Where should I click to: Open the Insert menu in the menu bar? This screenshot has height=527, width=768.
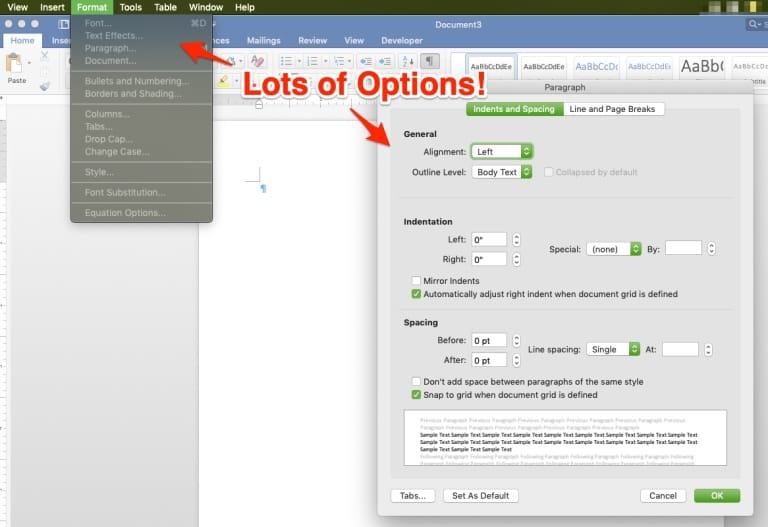[x=52, y=7]
